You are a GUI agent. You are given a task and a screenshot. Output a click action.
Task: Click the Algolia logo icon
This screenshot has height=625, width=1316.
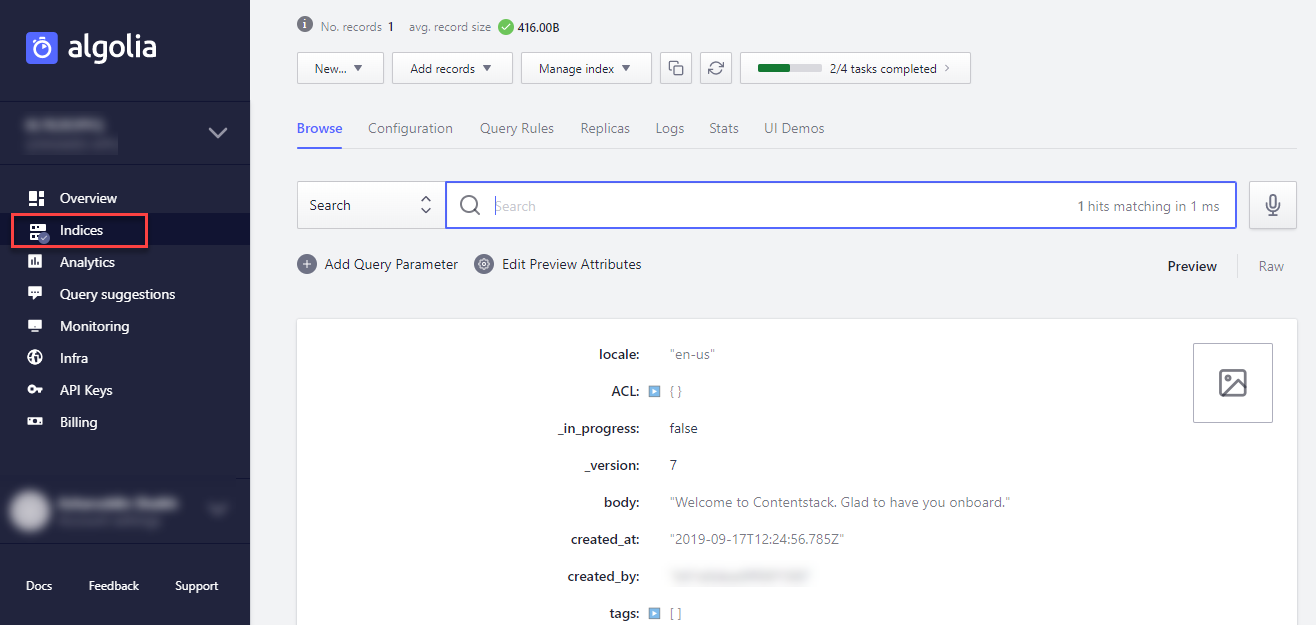click(x=42, y=47)
